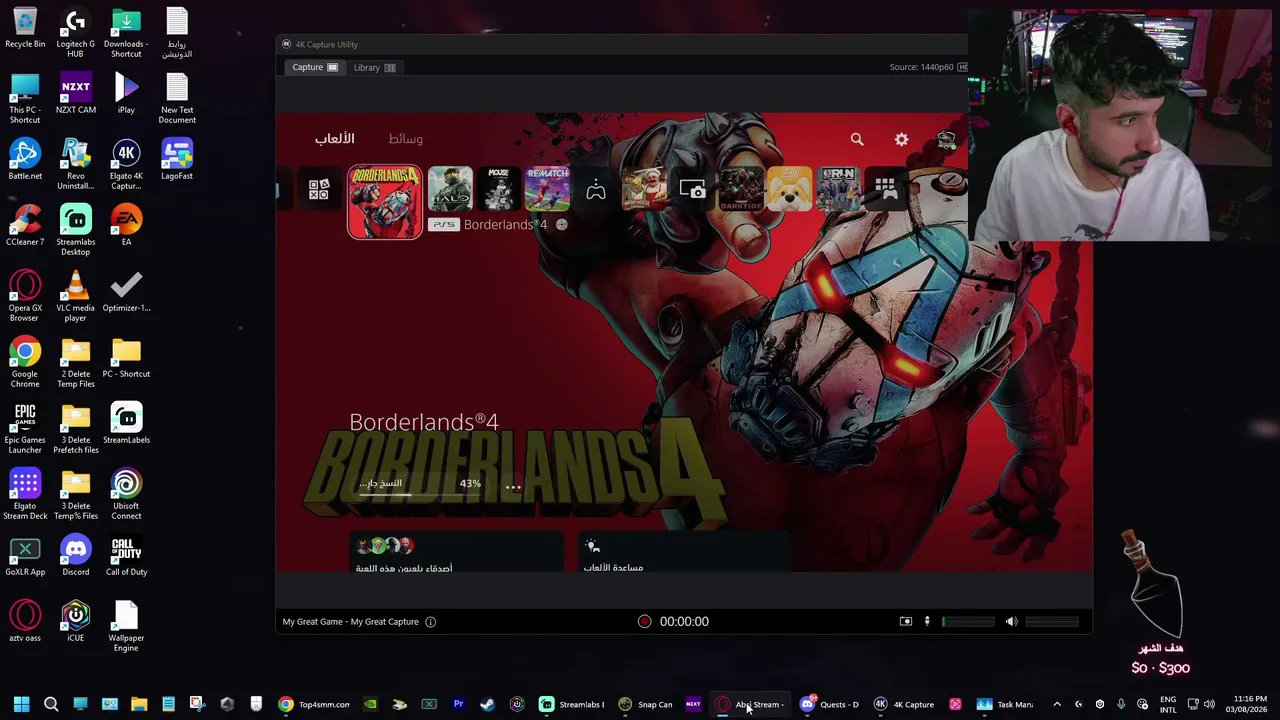Launch Logitech G HUB from the desktop
The height and width of the screenshot is (720, 1280).
click(75, 33)
